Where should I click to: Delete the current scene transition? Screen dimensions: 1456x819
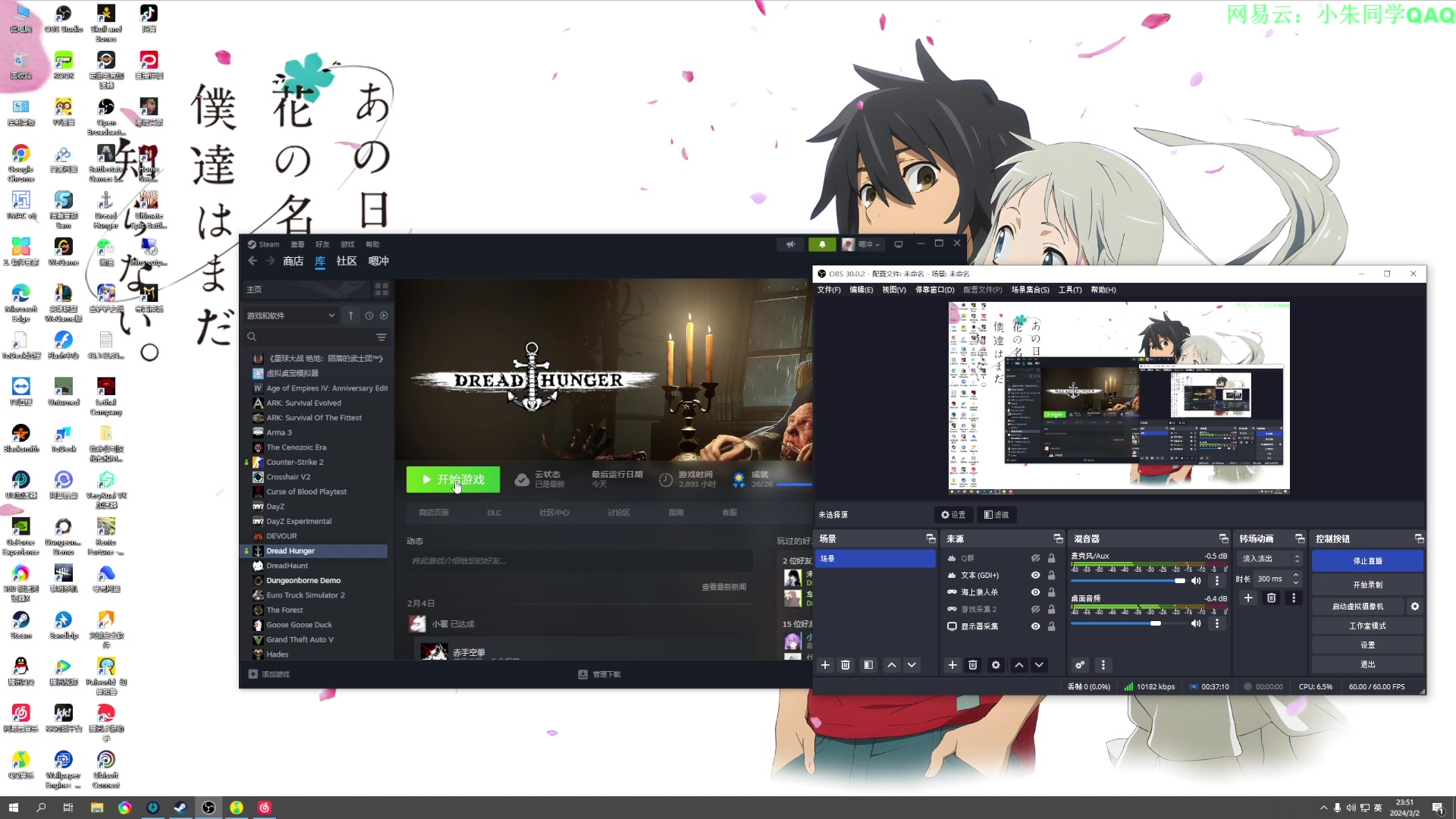(x=1272, y=598)
